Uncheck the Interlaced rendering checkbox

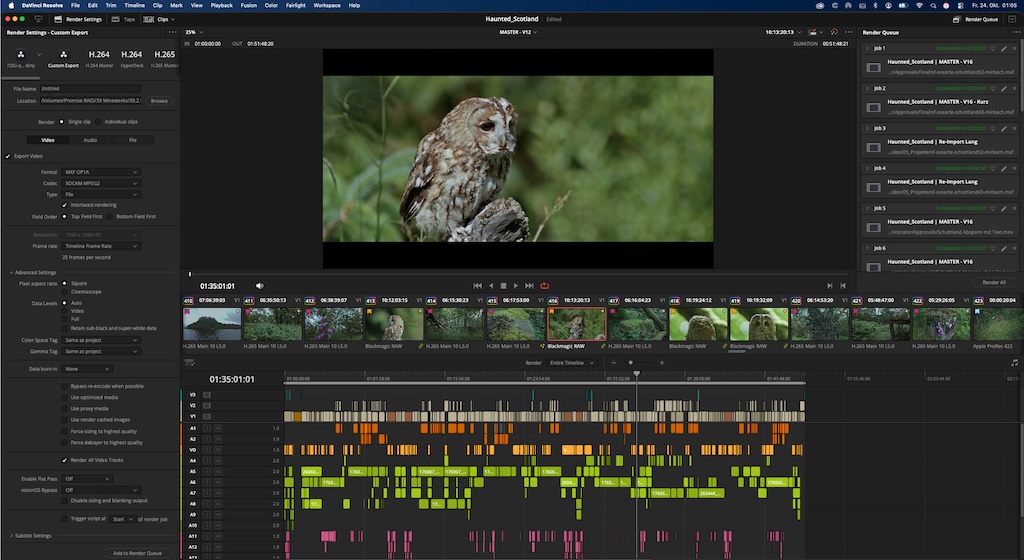click(x=65, y=205)
